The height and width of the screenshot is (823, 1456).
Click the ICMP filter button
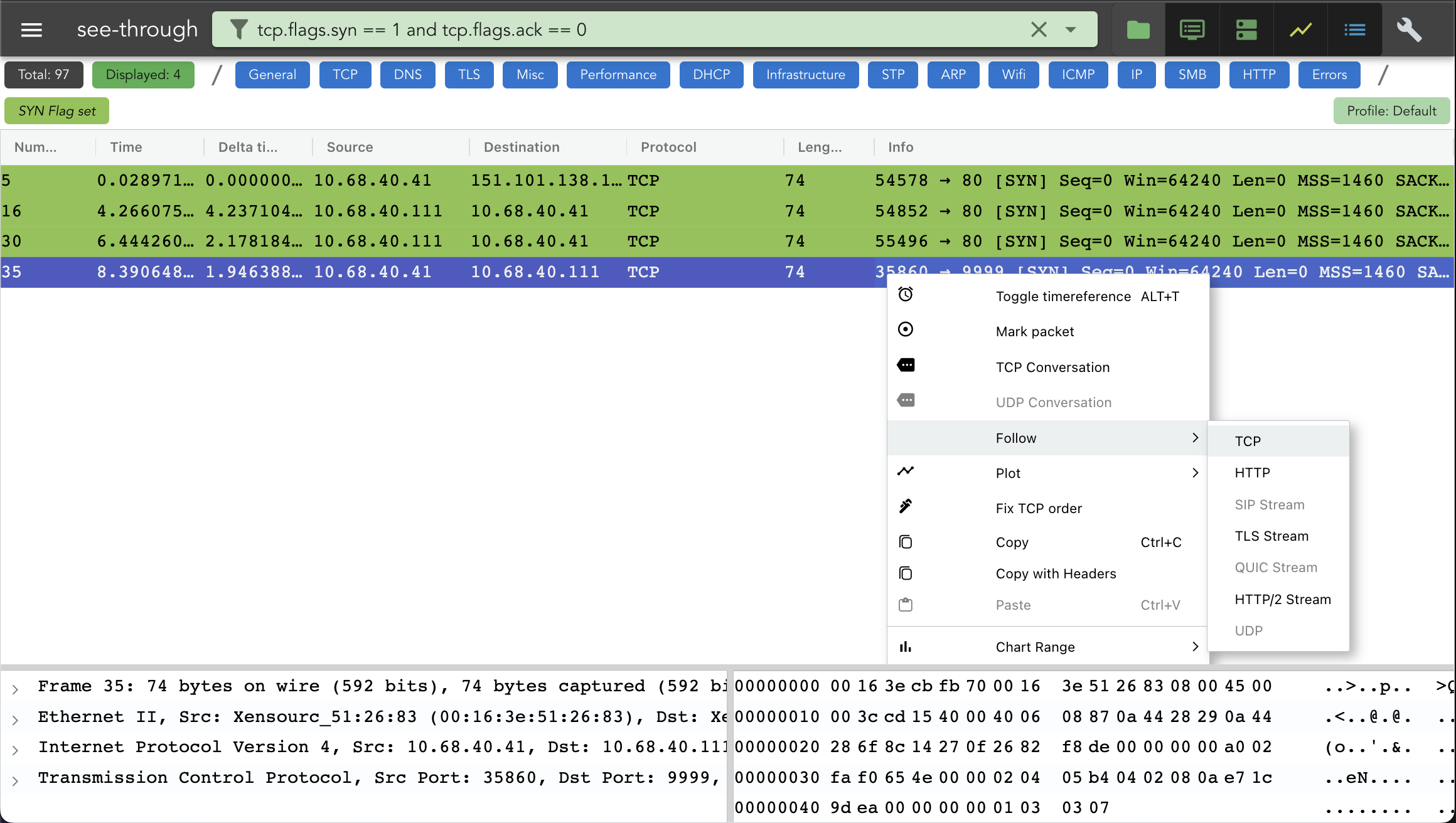pyautogui.click(x=1078, y=75)
